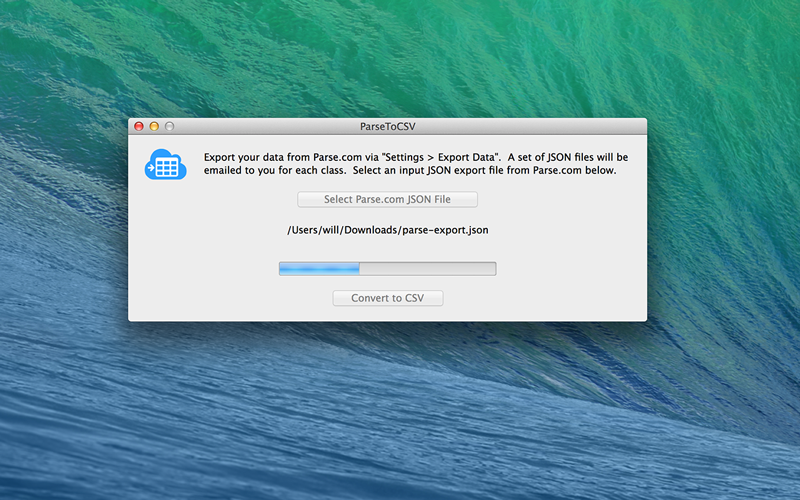This screenshot has width=800, height=500.
Task: Click the Select Parse.com JSON File button
Action: pyautogui.click(x=387, y=199)
